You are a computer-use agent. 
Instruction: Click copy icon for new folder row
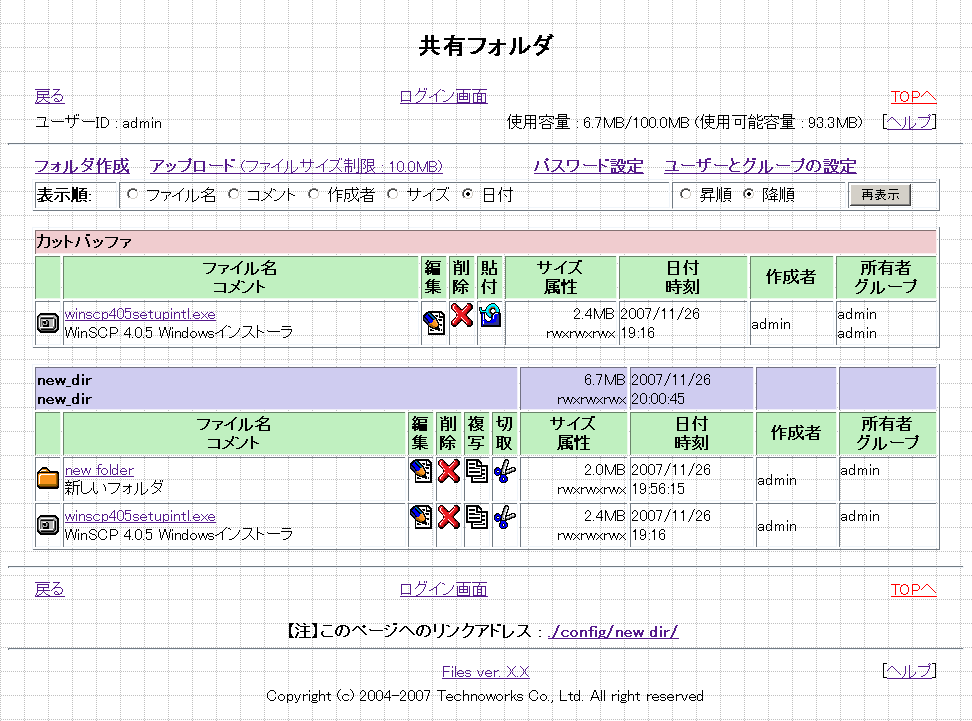[x=477, y=471]
